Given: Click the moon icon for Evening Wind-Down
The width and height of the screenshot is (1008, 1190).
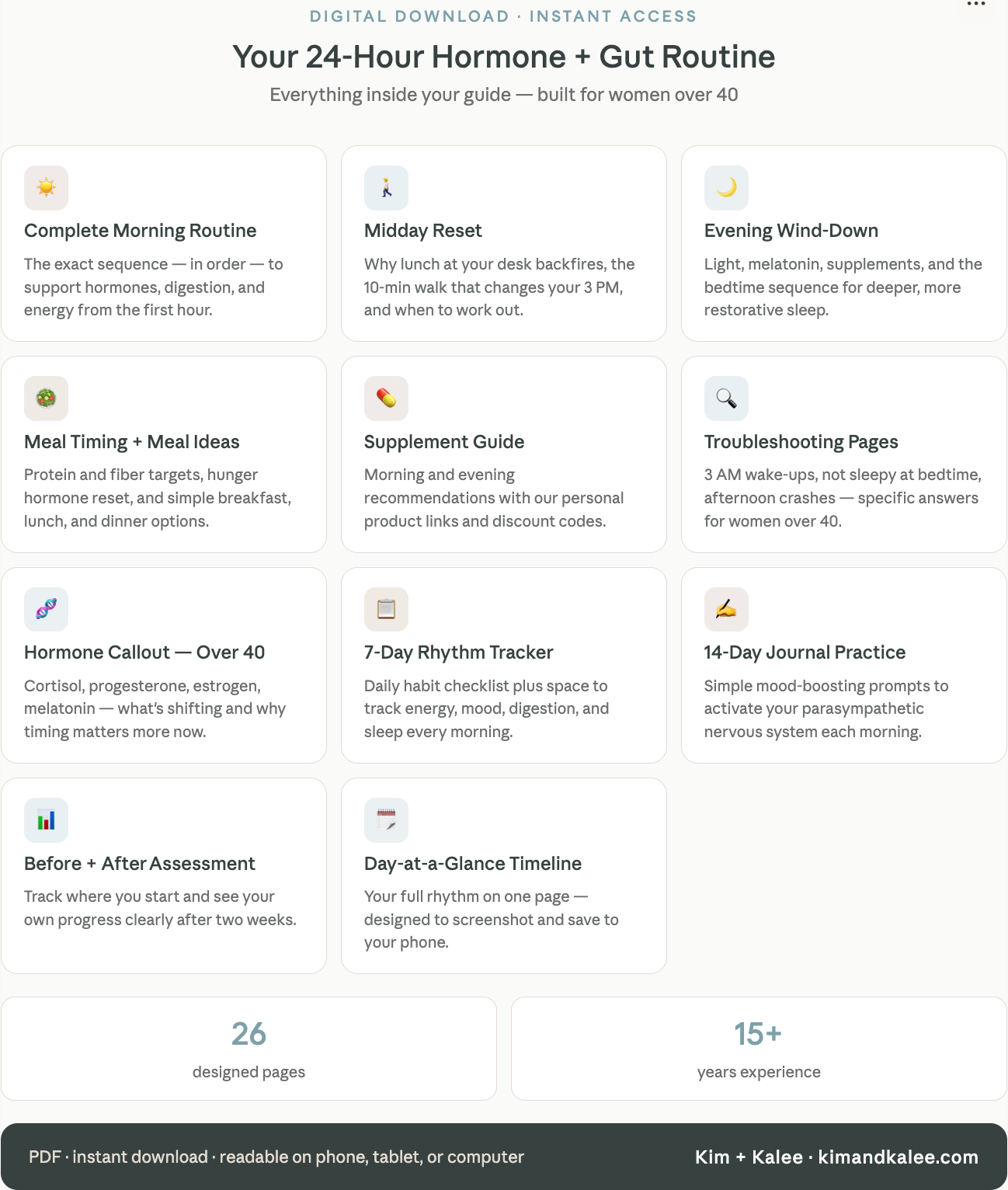Looking at the screenshot, I should pyautogui.click(x=726, y=188).
